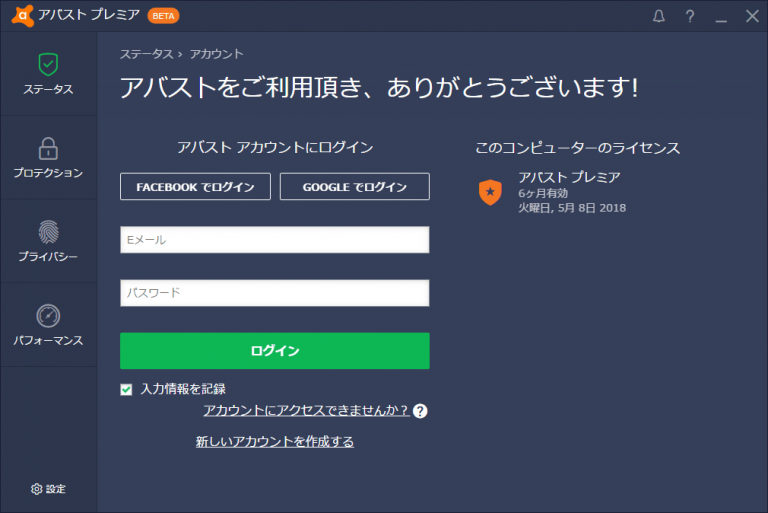The width and height of the screenshot is (768, 513).
Task: Click help icon beside account access link
Action: tap(420, 411)
